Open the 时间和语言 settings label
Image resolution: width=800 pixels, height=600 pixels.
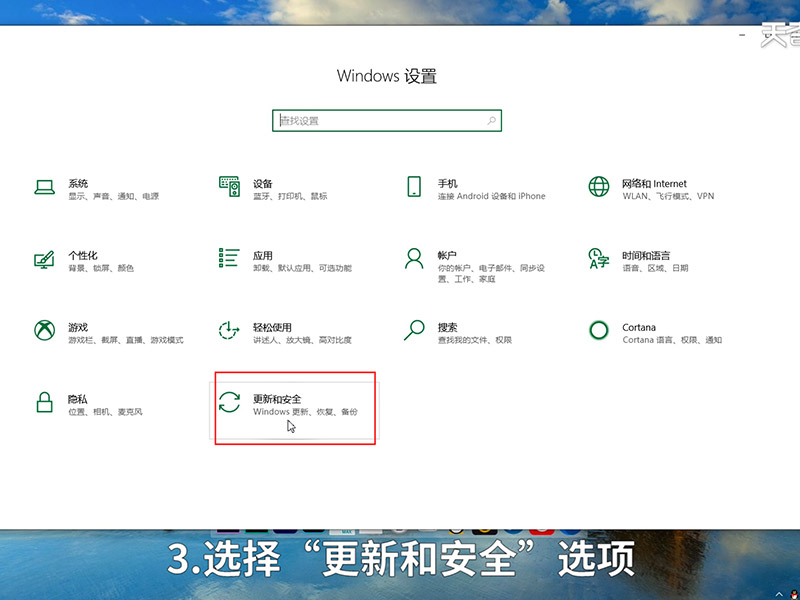click(646, 256)
